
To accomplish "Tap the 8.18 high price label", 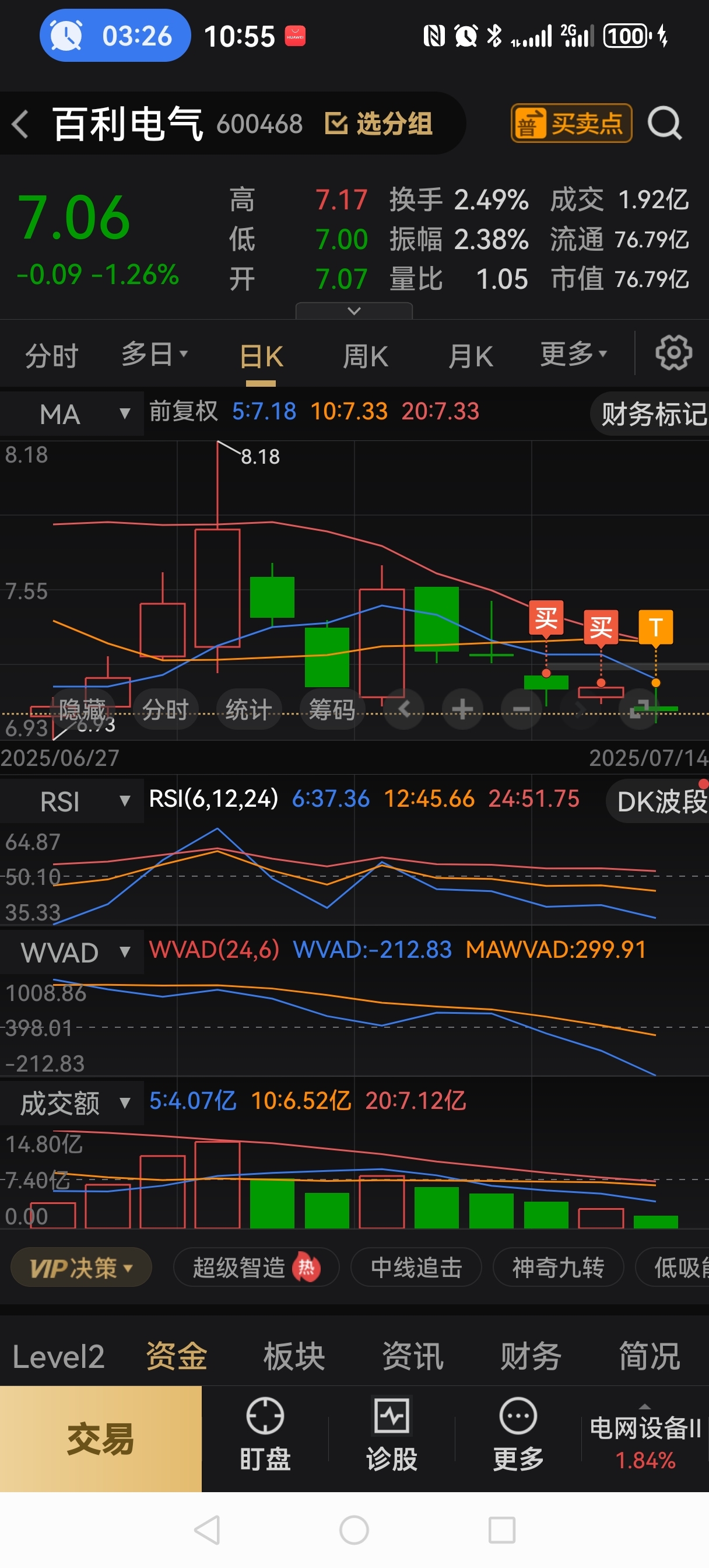I will (x=261, y=457).
